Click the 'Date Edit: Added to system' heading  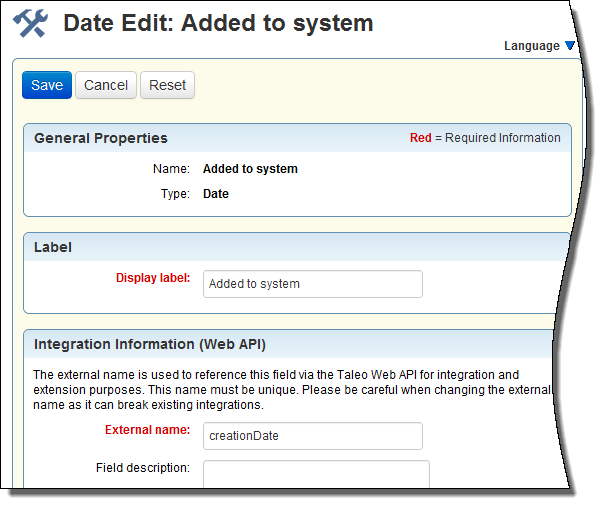218,23
